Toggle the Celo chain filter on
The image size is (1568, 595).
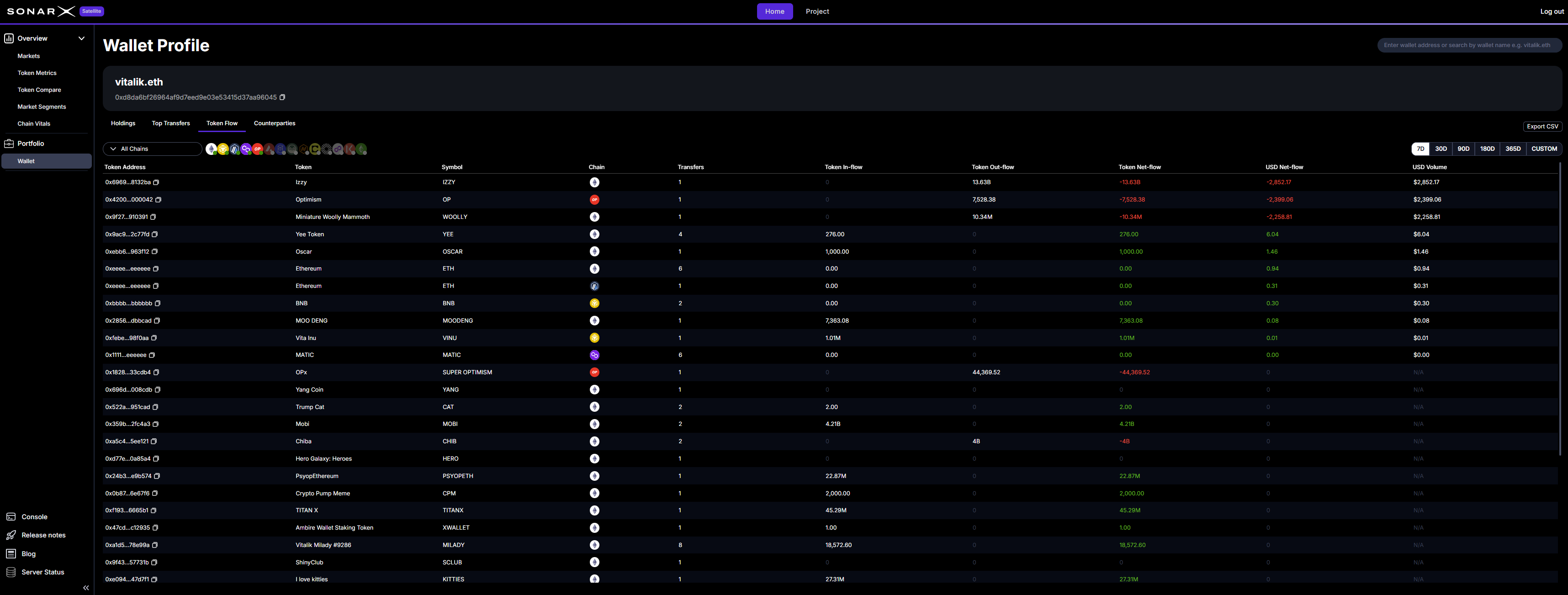315,149
